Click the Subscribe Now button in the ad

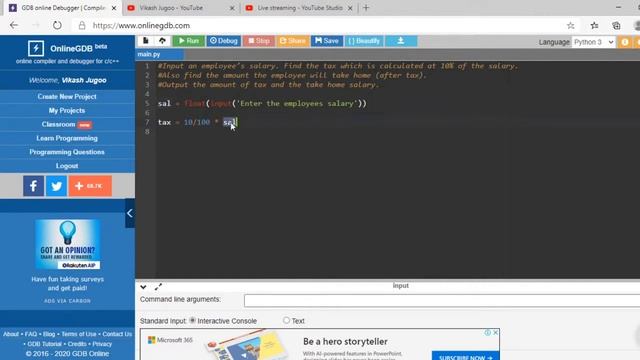point(466,356)
